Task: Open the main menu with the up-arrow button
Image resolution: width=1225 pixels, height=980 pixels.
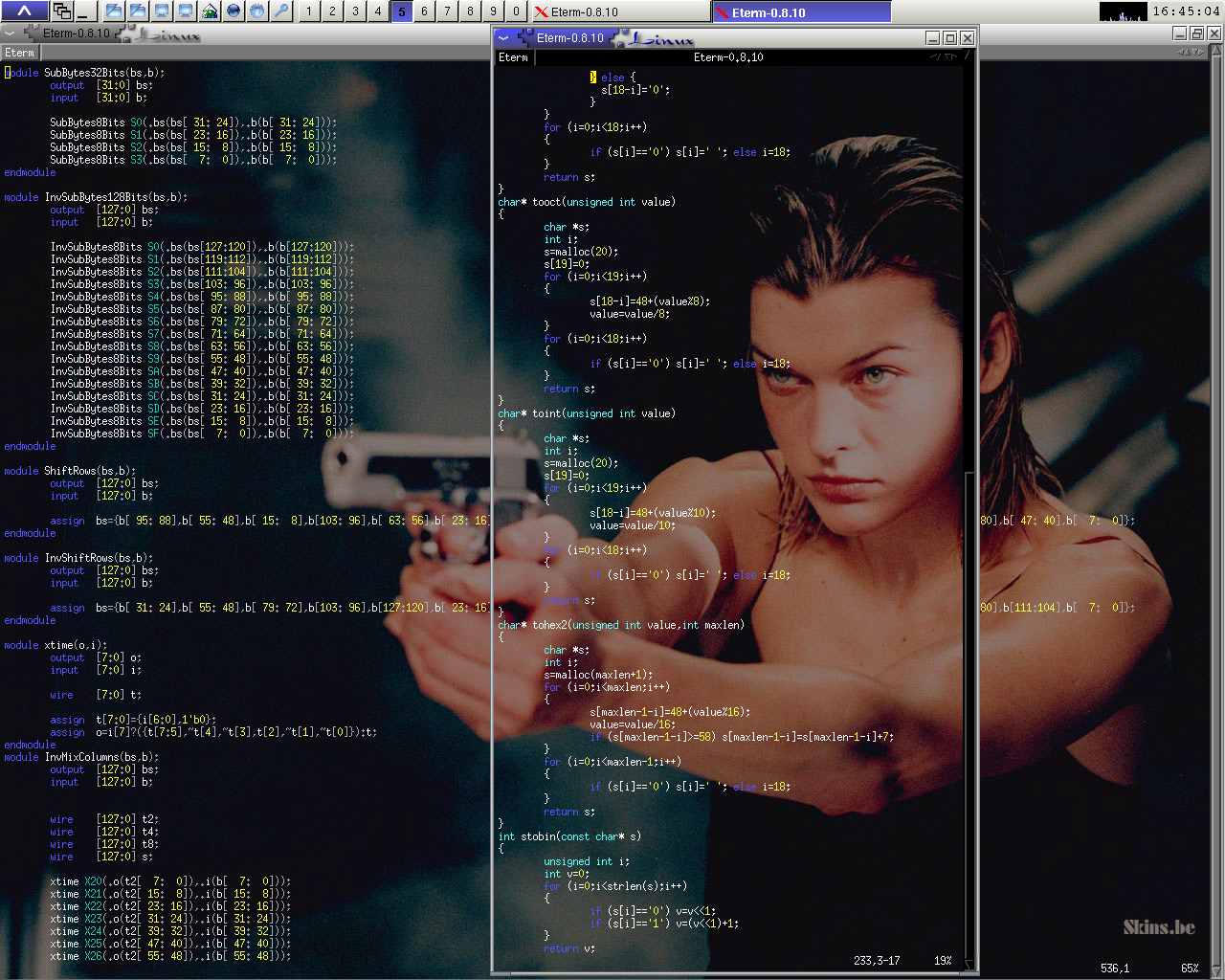Action: tap(24, 11)
